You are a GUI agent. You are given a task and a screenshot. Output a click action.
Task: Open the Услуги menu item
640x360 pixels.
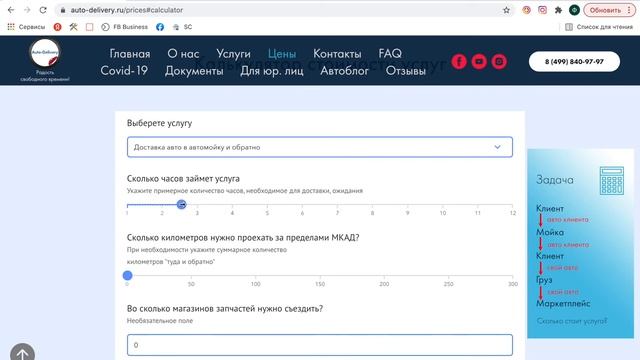coord(233,53)
